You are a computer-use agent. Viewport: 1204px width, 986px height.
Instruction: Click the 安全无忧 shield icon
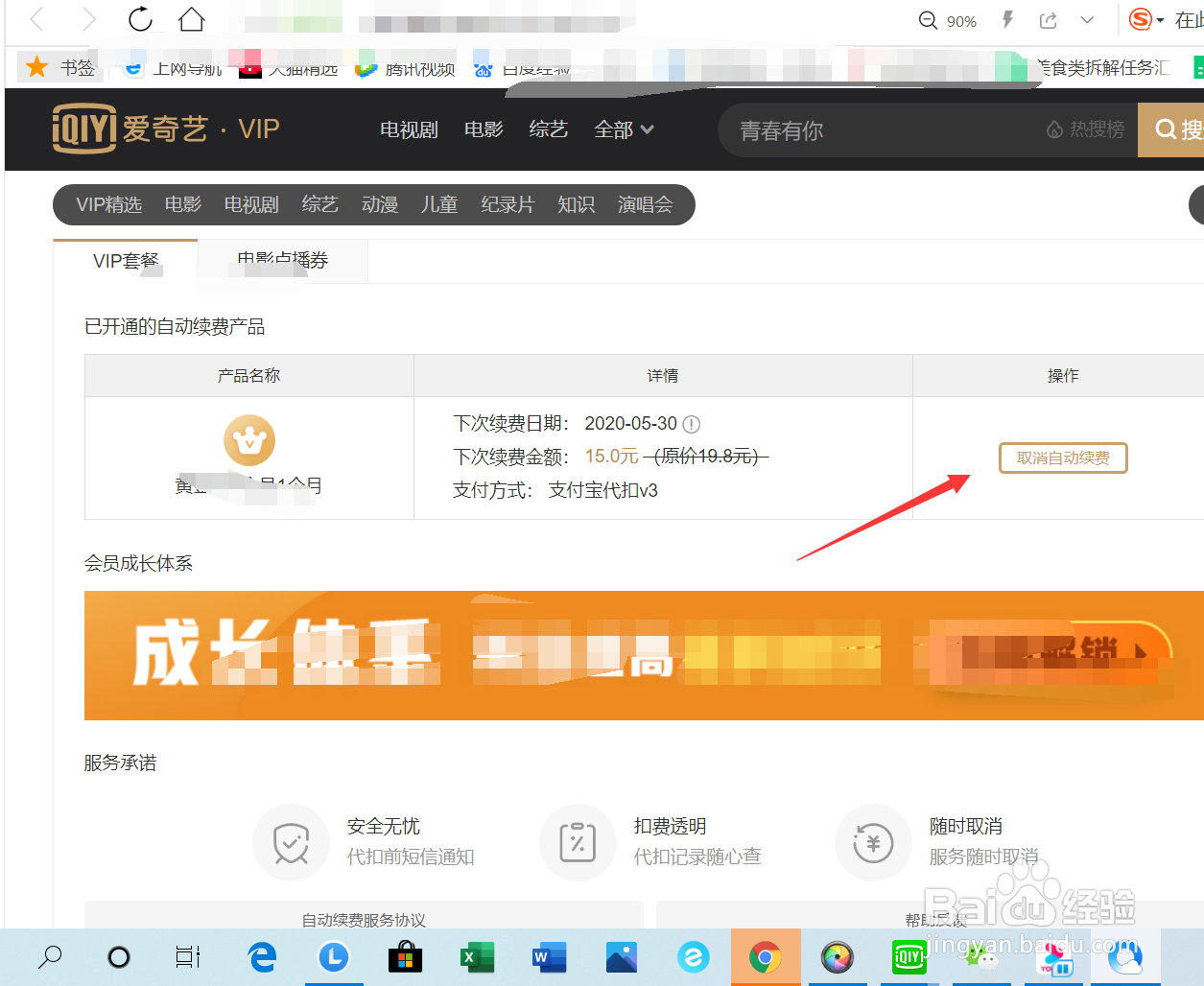pos(291,842)
